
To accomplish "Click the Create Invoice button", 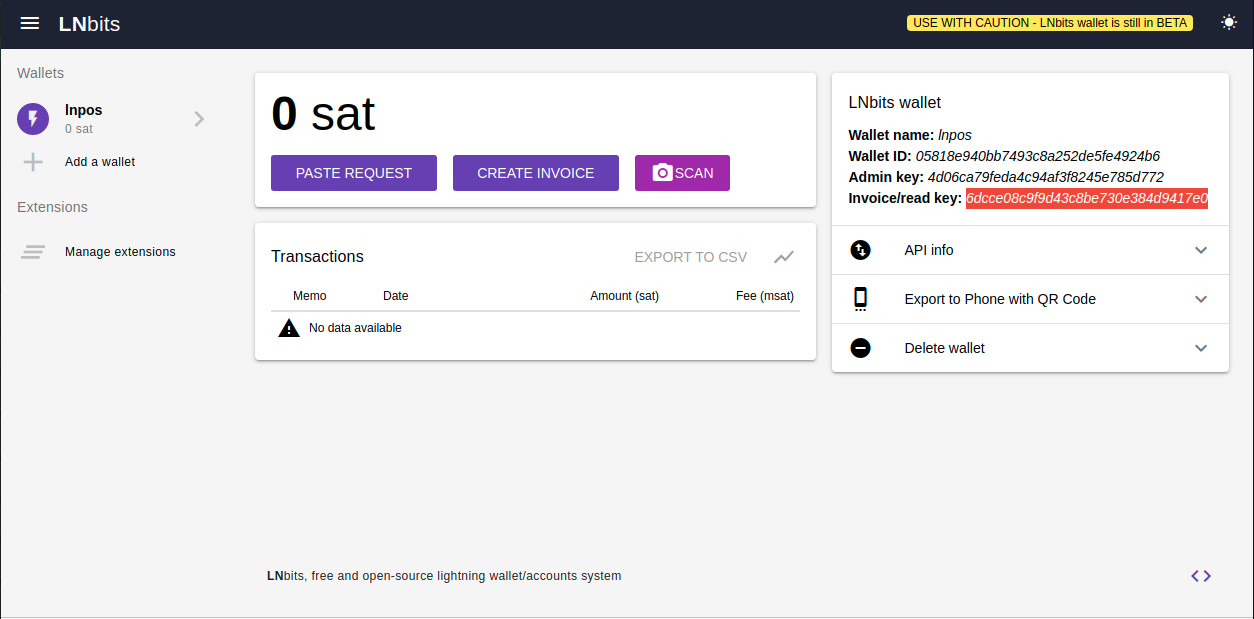I will [x=536, y=173].
